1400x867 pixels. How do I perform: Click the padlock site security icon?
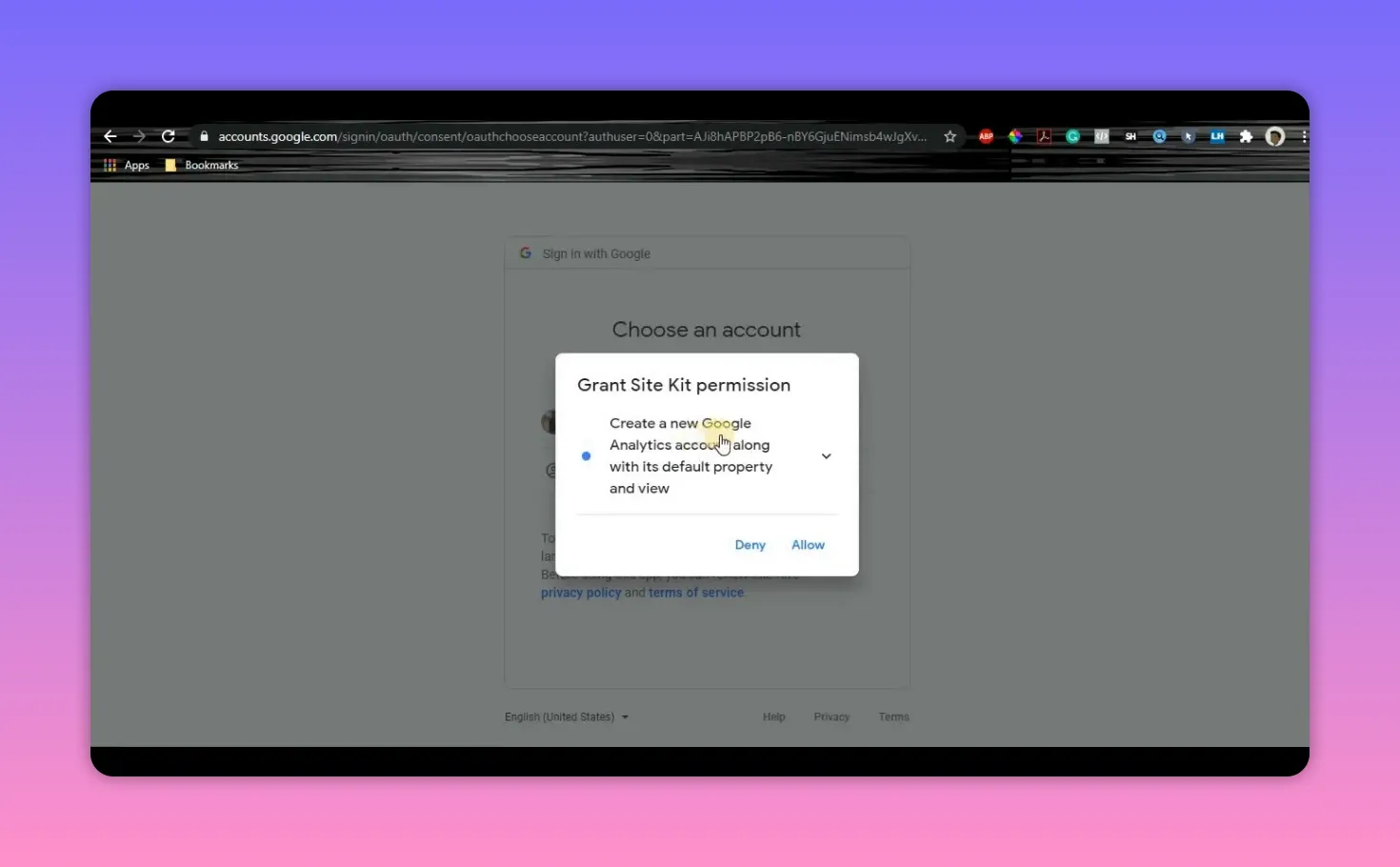click(x=204, y=136)
